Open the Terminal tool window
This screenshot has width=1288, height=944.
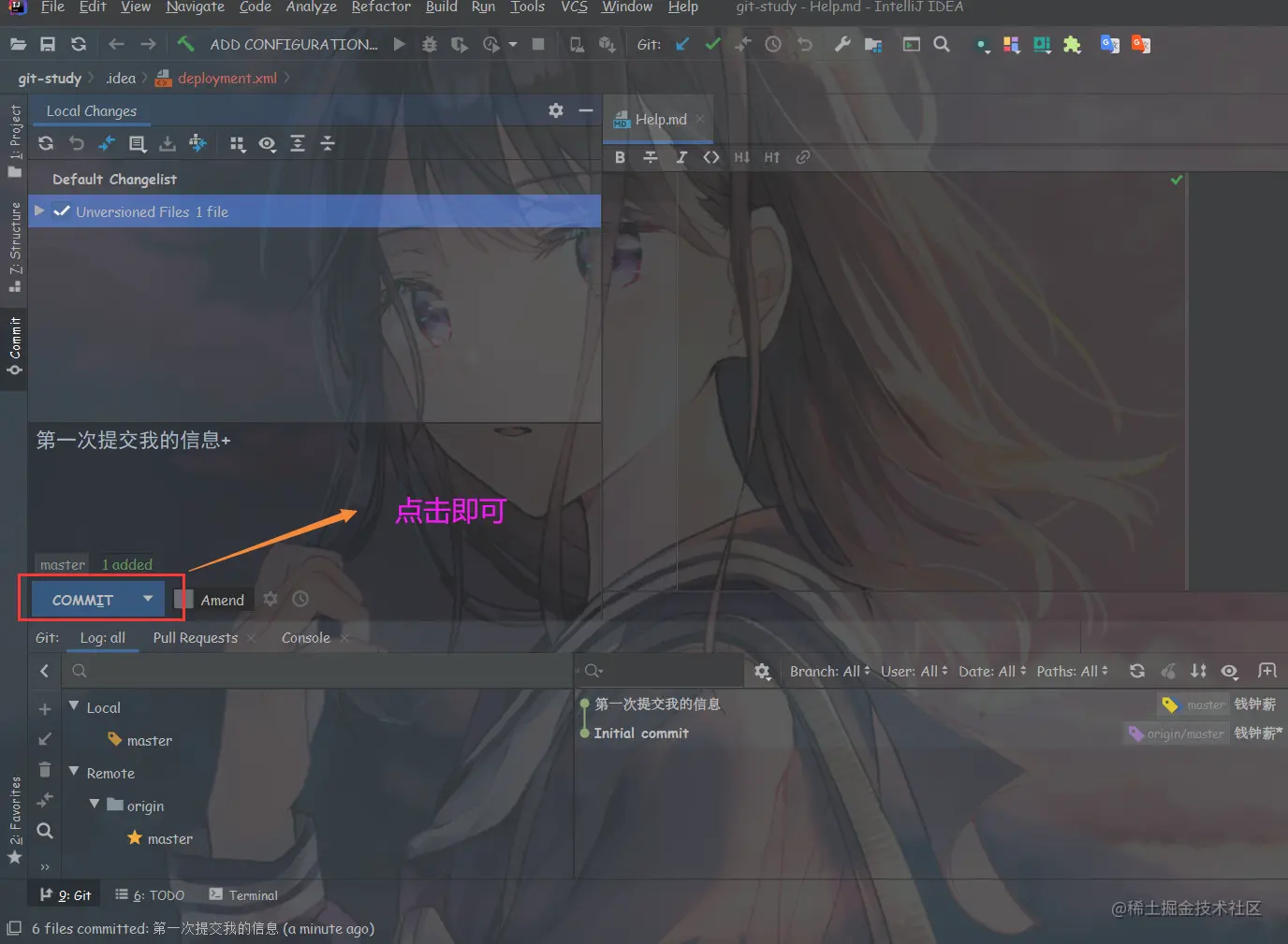click(243, 895)
